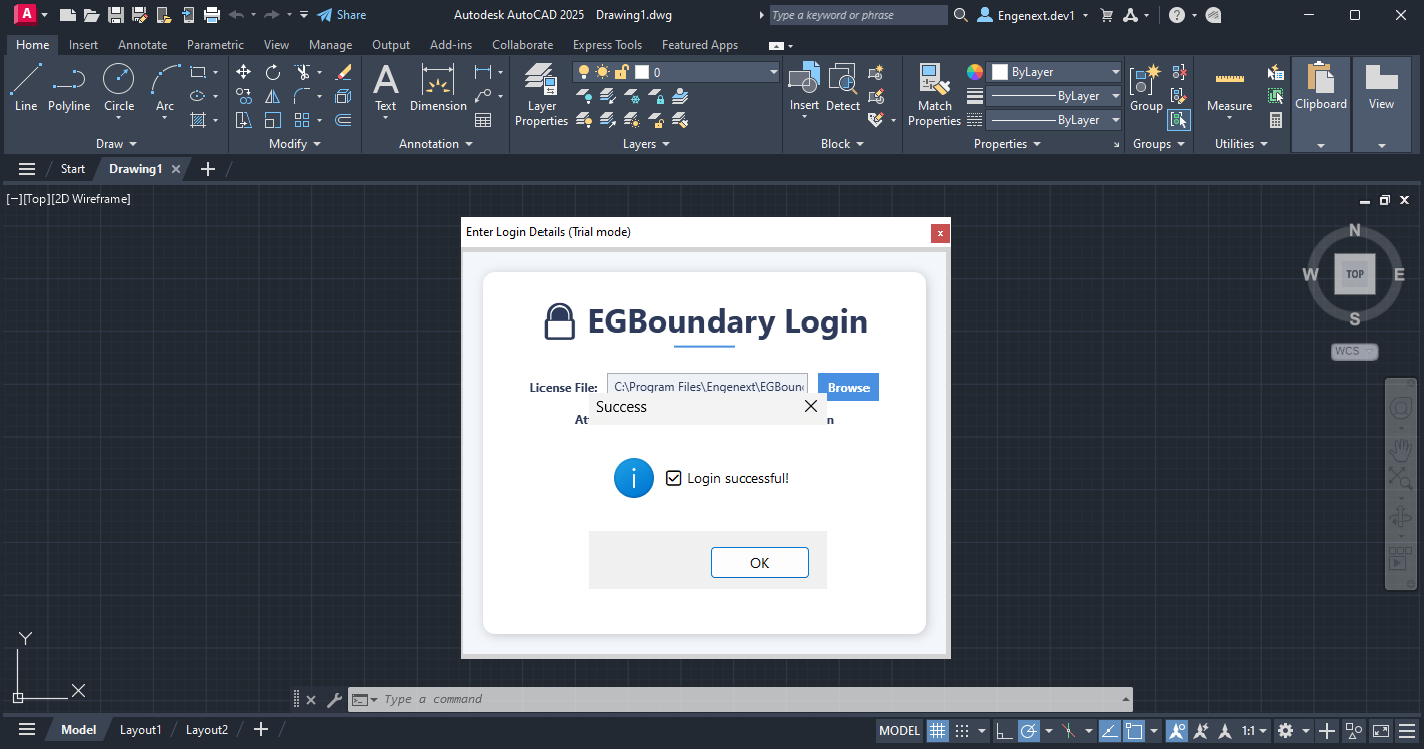Open the annotation scale 1:1 dropdown
This screenshot has width=1424, height=749.
pos(1254,731)
